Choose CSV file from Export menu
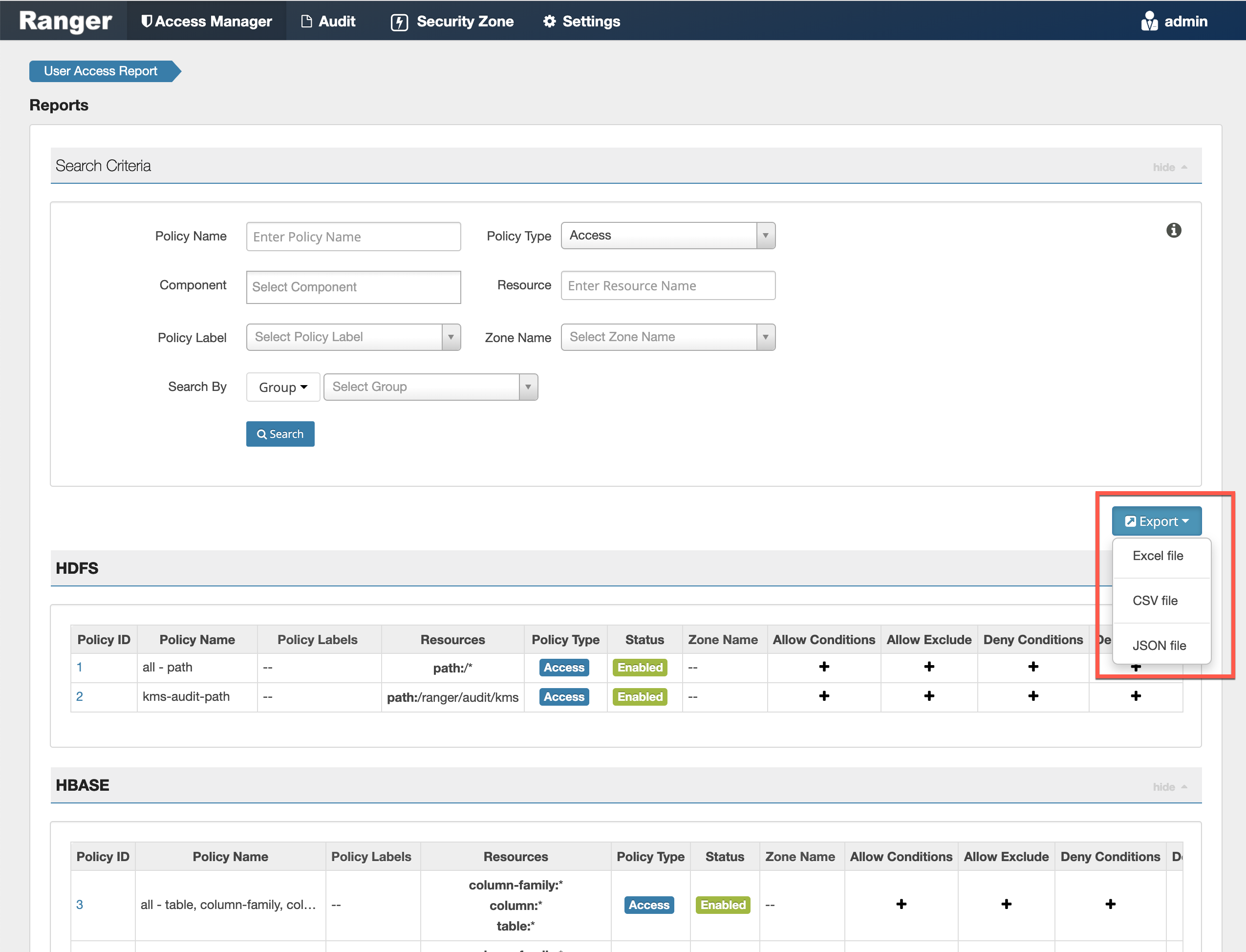Viewport: 1246px width, 952px height. (x=1155, y=601)
